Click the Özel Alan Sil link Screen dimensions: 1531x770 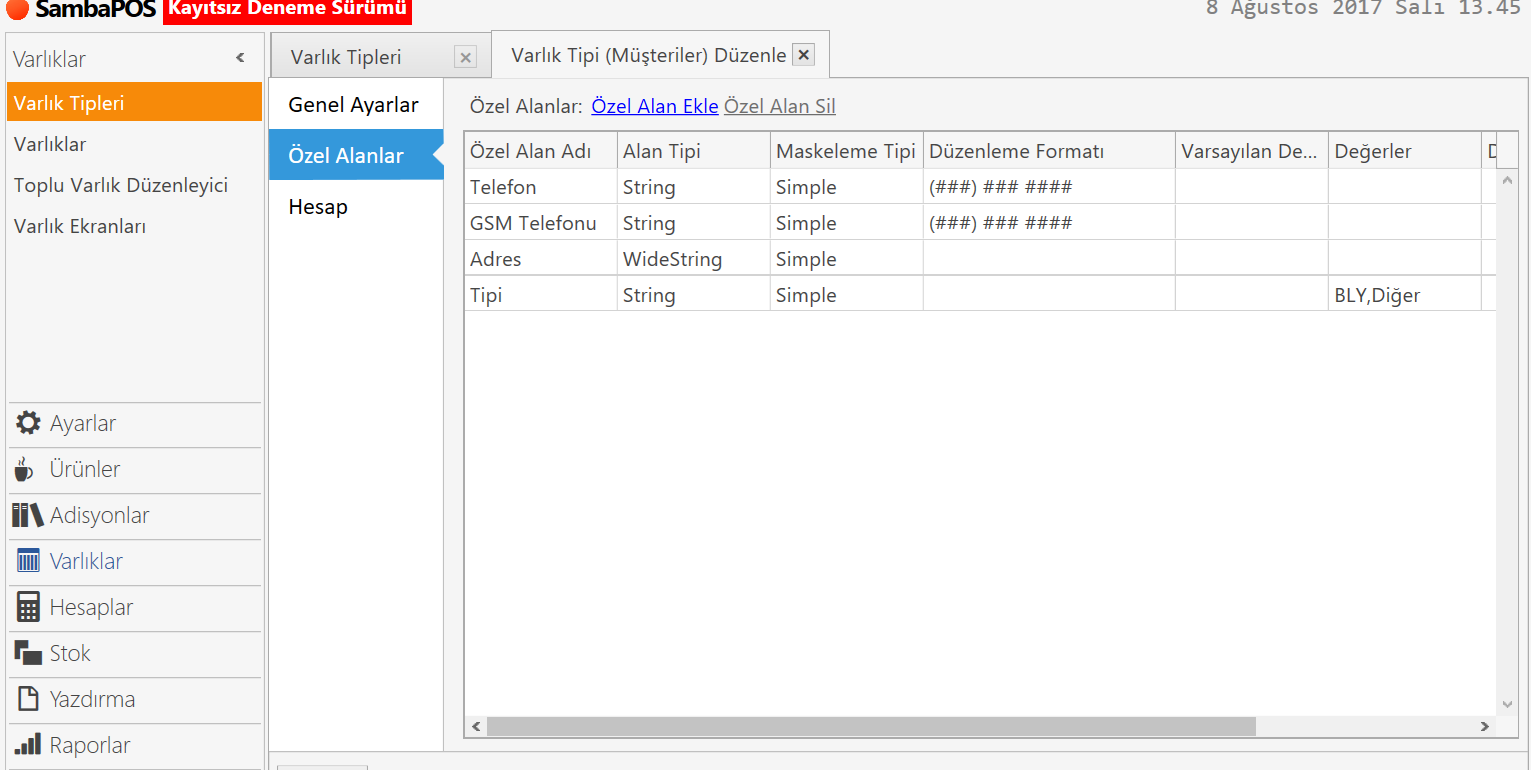(779, 106)
